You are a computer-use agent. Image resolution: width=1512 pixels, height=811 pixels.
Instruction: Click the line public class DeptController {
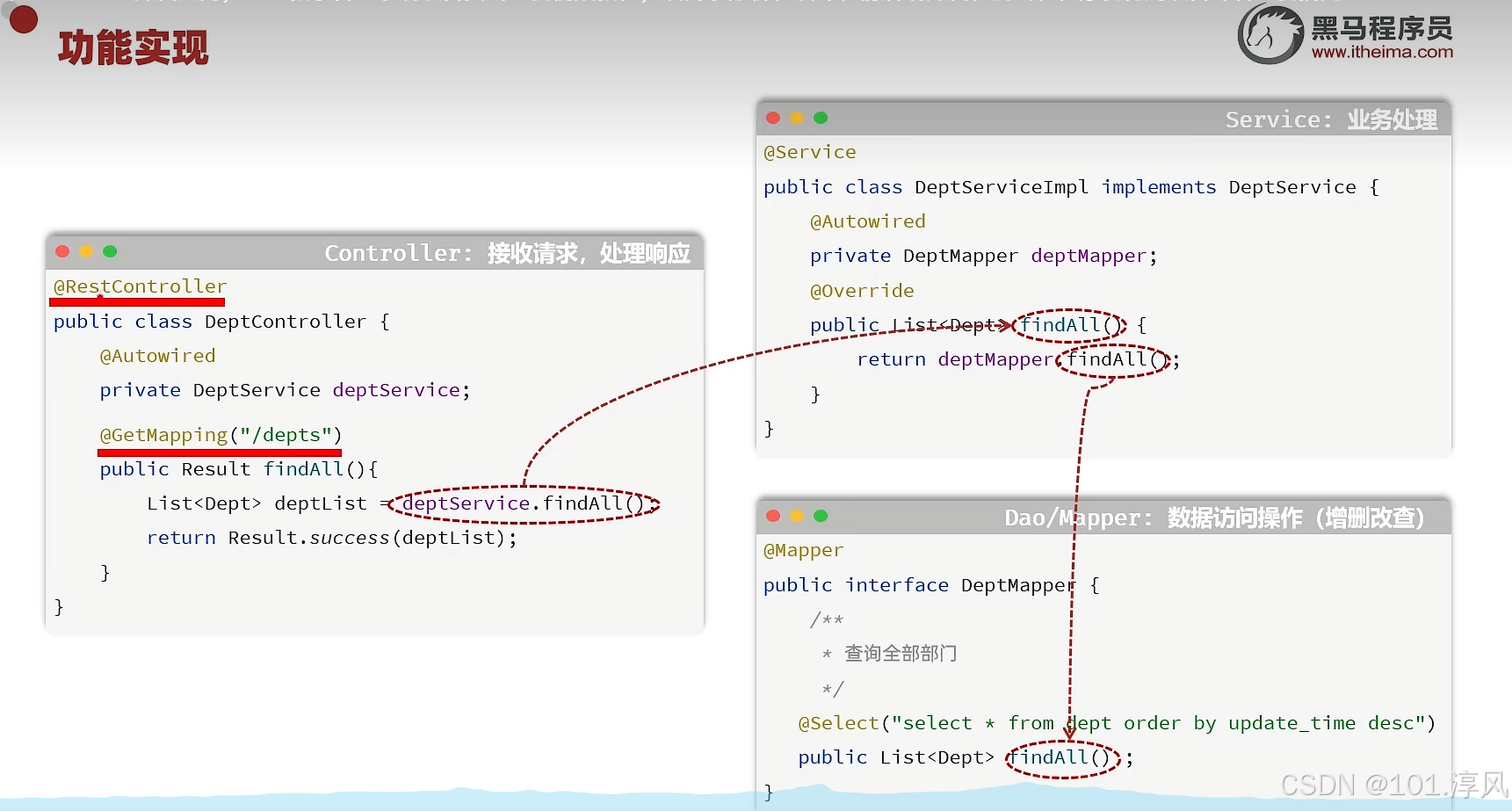221,322
